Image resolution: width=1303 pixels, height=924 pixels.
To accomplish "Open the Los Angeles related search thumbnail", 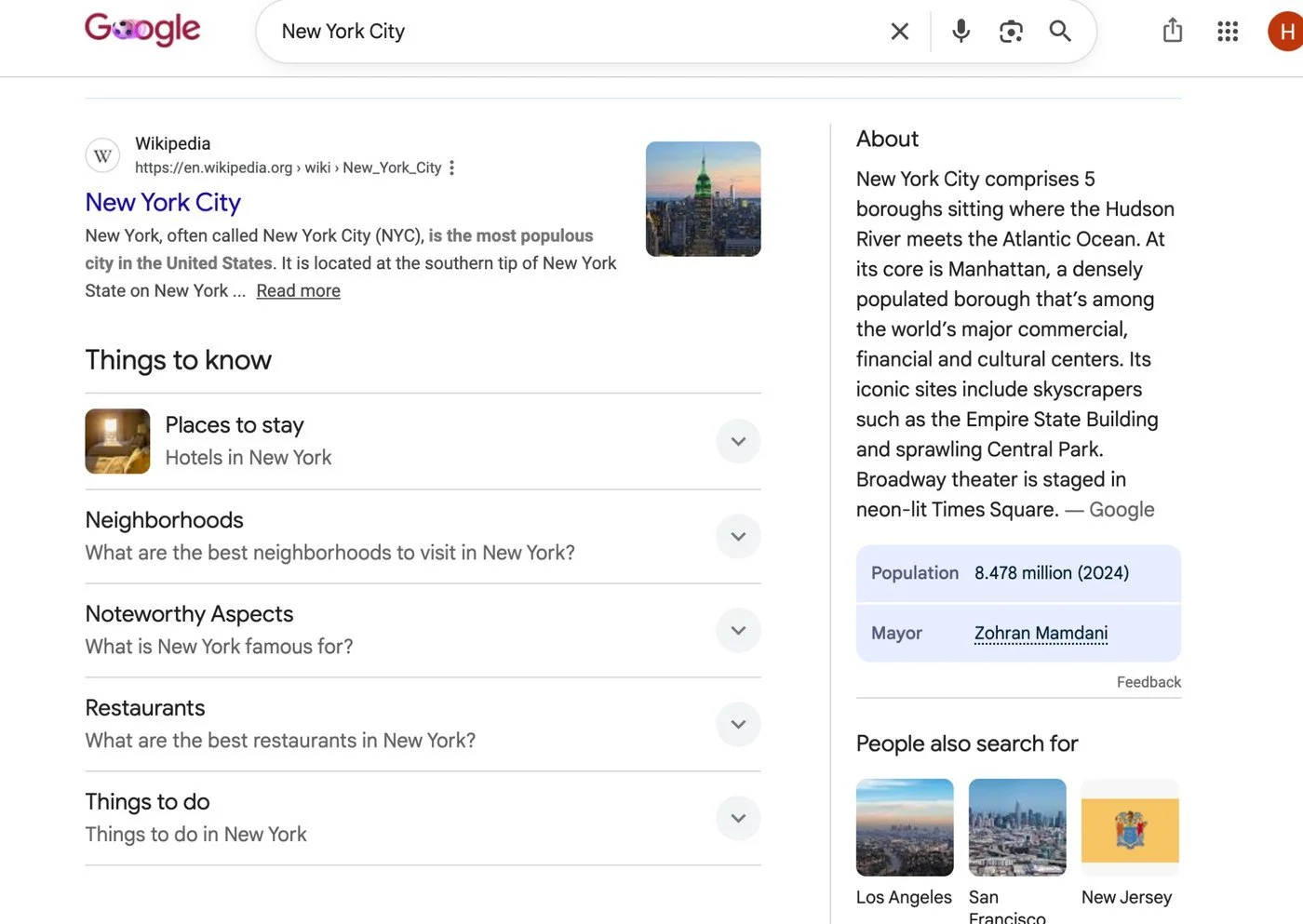I will coord(905,827).
